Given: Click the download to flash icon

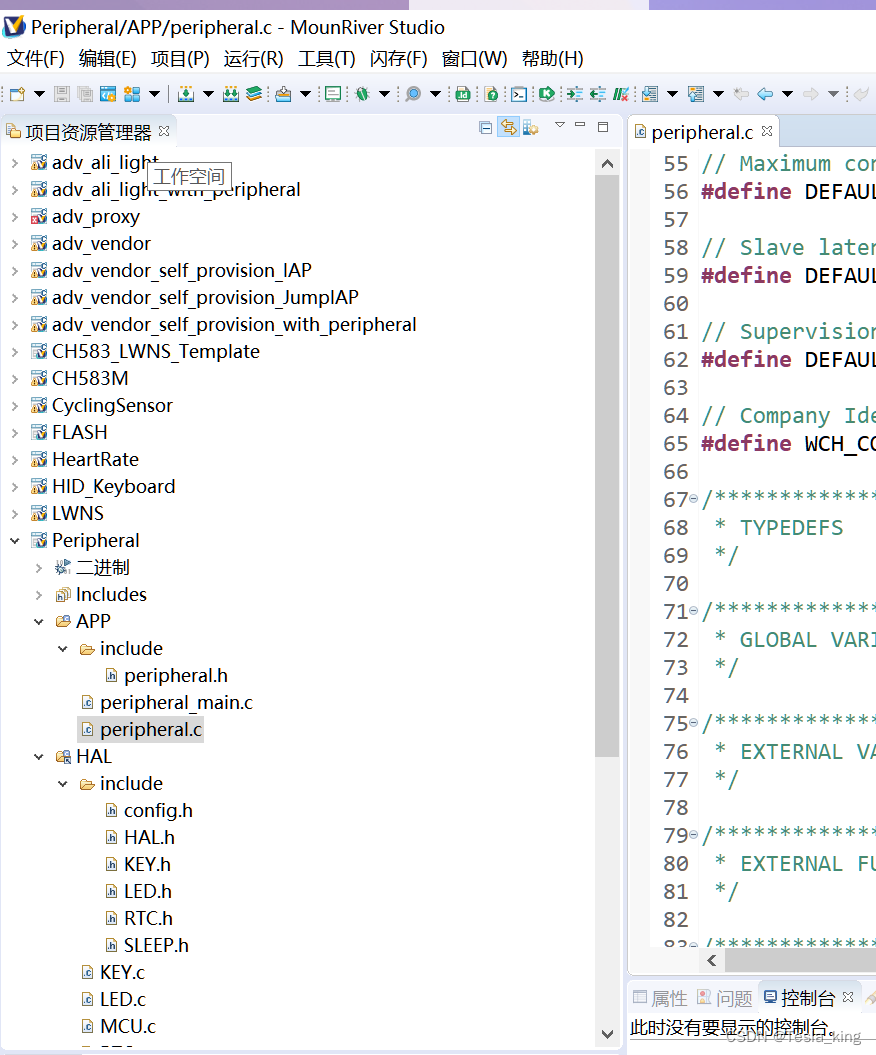Looking at the screenshot, I should click(x=283, y=94).
